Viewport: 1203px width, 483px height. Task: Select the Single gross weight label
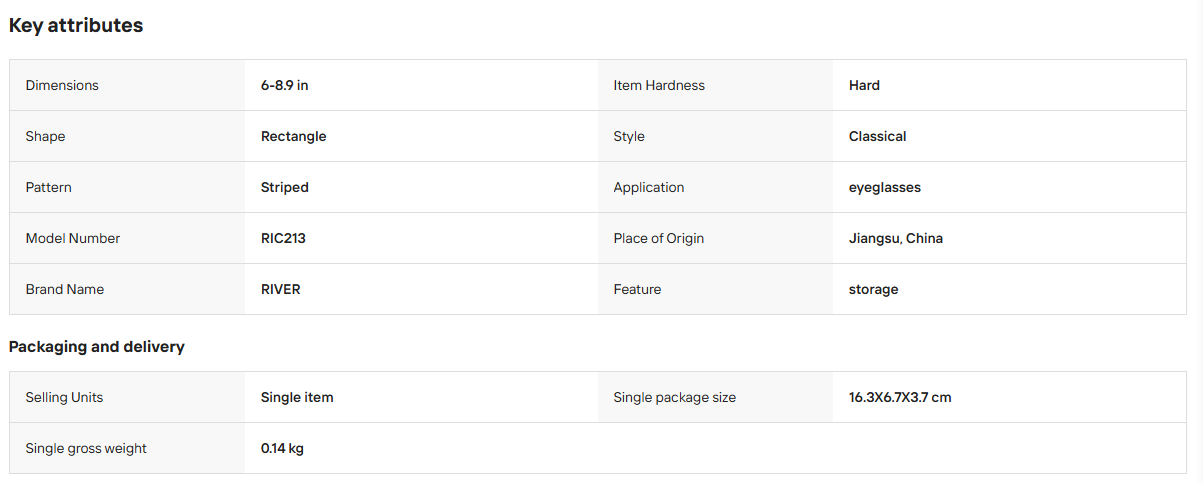pos(86,448)
